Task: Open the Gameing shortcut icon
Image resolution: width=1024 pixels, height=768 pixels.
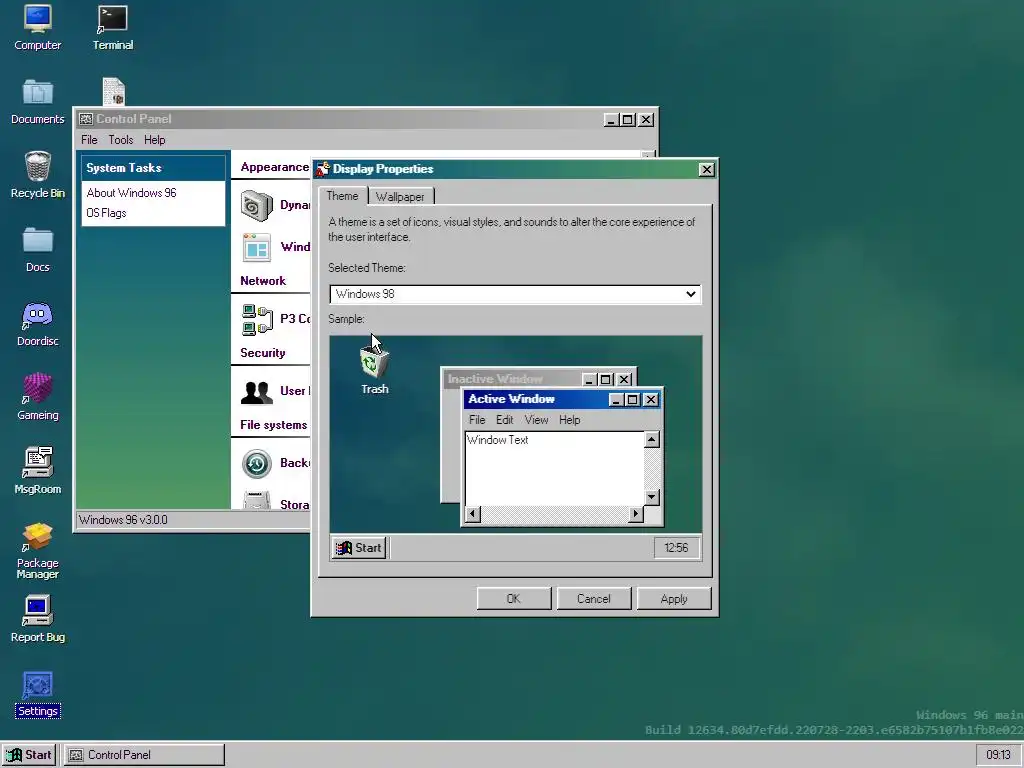Action: coord(37,397)
